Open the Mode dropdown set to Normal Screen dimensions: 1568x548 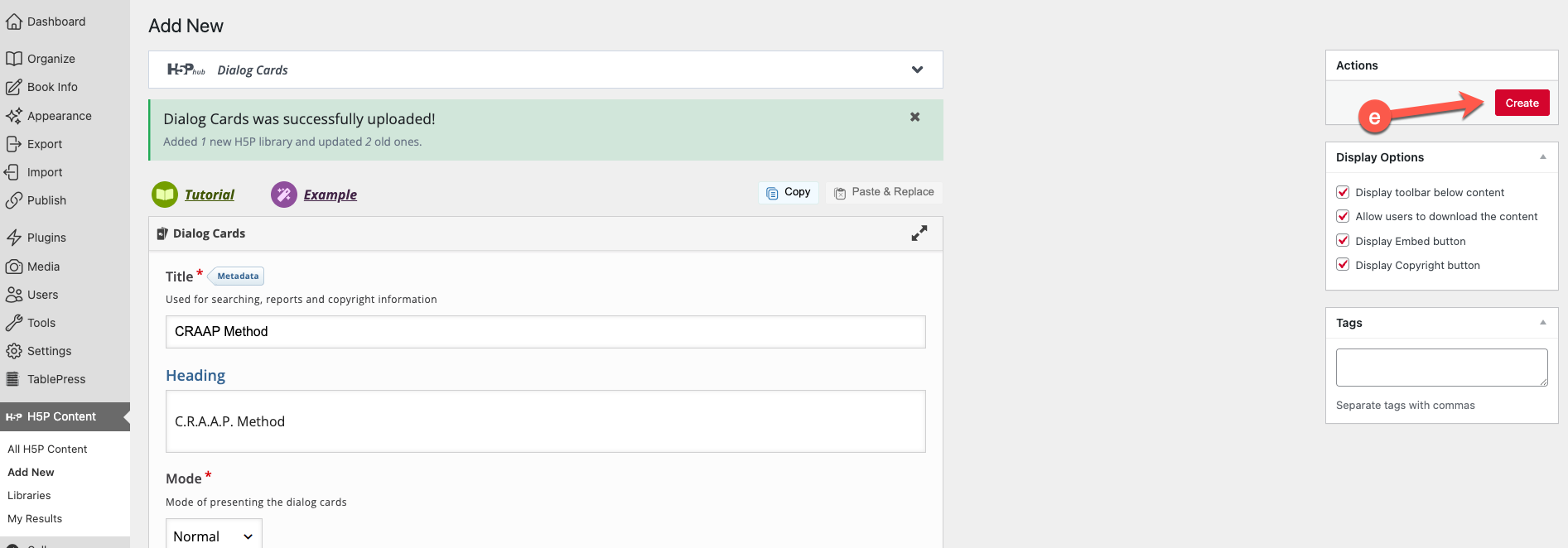coord(214,536)
